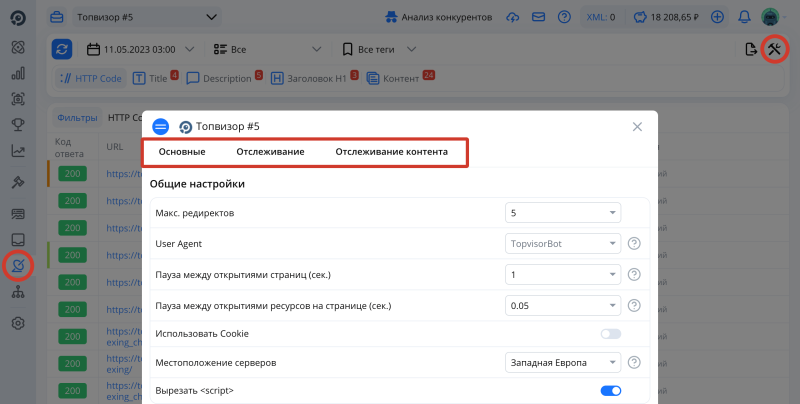Select the Контент tab
This screenshot has width=800, height=404.
pyautogui.click(x=401, y=79)
